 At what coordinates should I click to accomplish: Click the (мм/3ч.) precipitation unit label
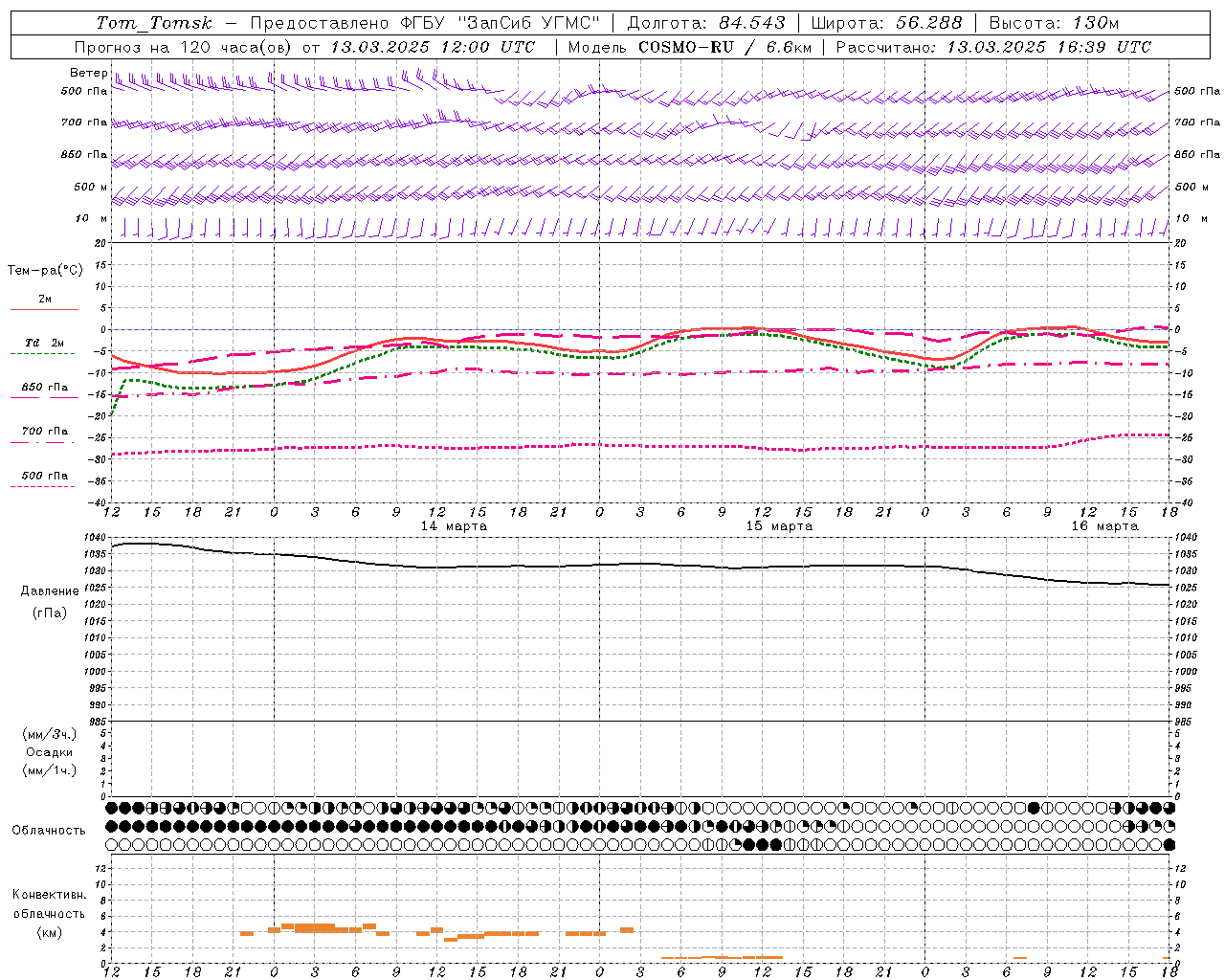[x=50, y=734]
